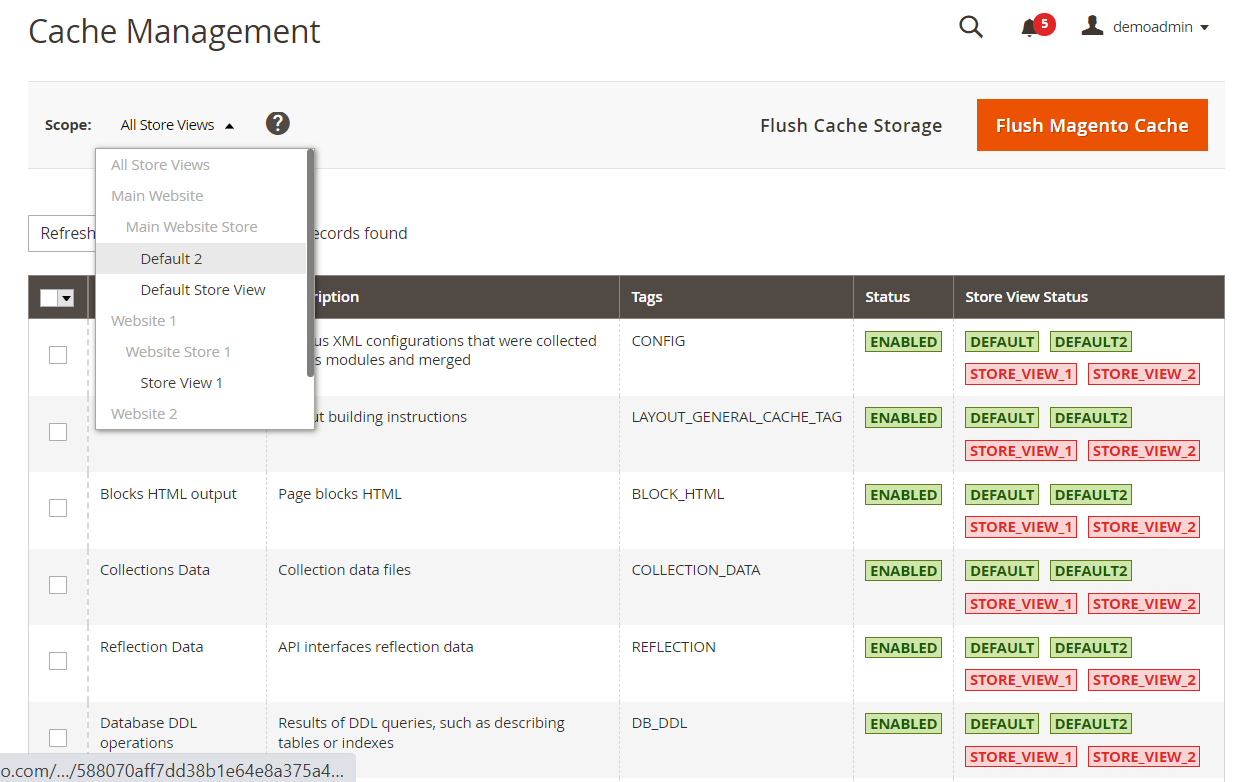The width and height of the screenshot is (1236, 782).
Task: Click 'Collection data files' description
Action: [x=344, y=570]
